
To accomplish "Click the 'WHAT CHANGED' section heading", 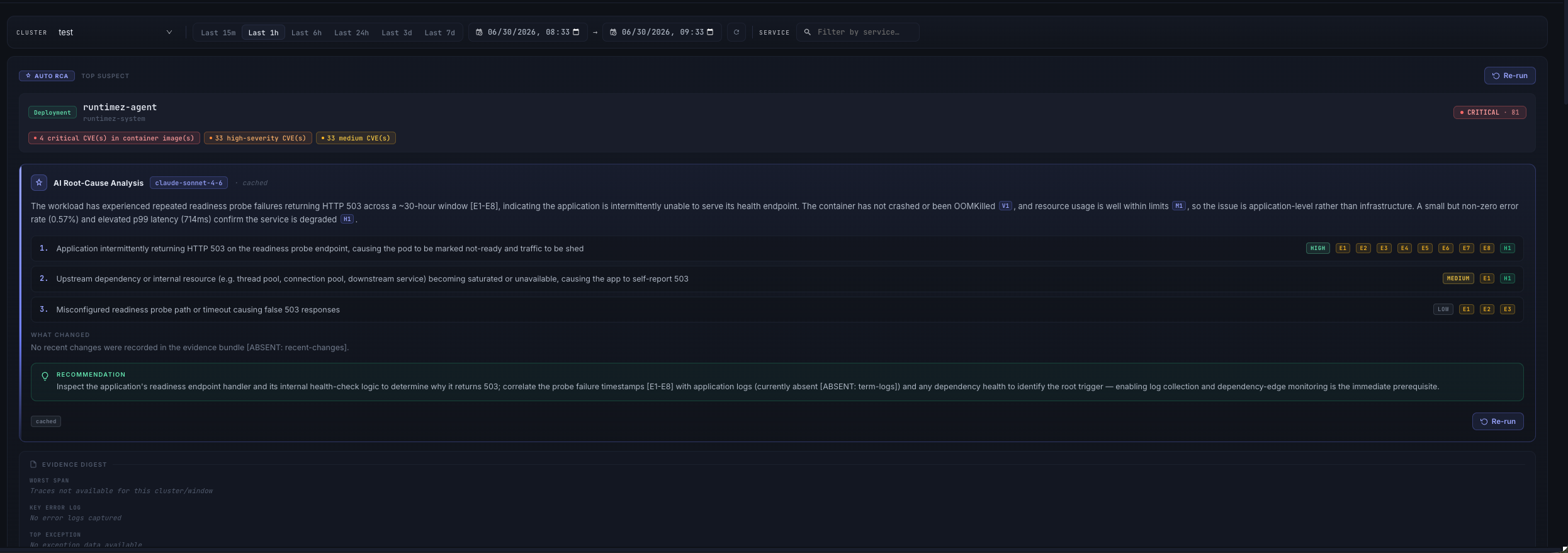I will [x=60, y=335].
